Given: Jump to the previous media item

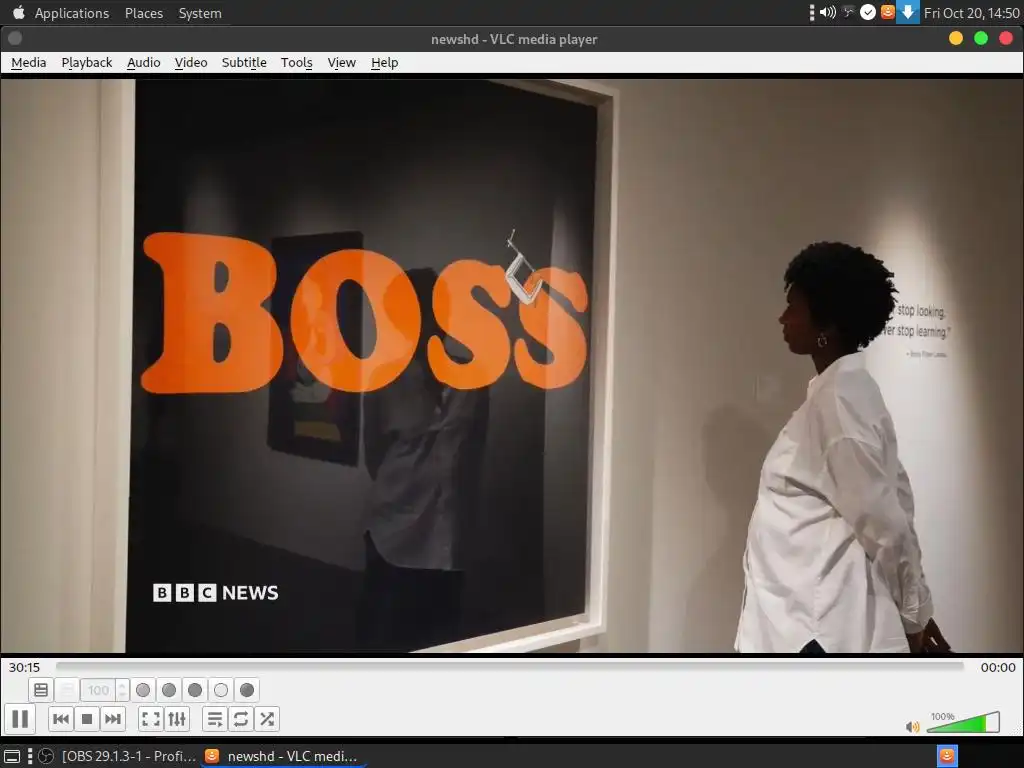Looking at the screenshot, I should coord(61,719).
